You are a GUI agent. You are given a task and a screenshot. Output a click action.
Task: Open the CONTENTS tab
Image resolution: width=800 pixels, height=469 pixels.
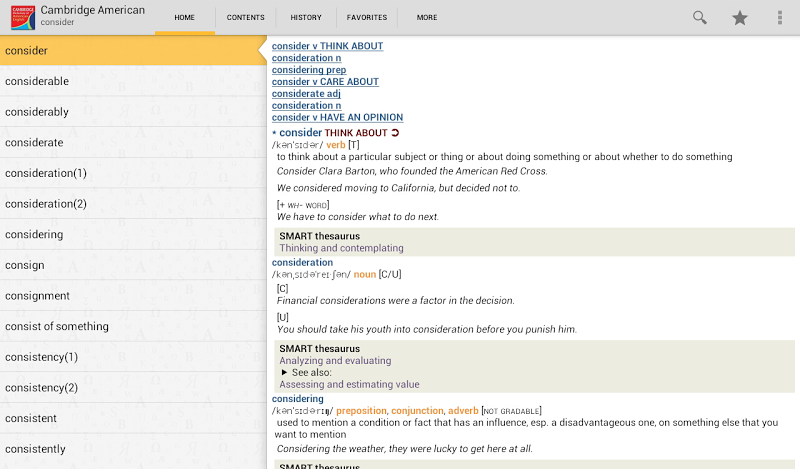(x=245, y=17)
